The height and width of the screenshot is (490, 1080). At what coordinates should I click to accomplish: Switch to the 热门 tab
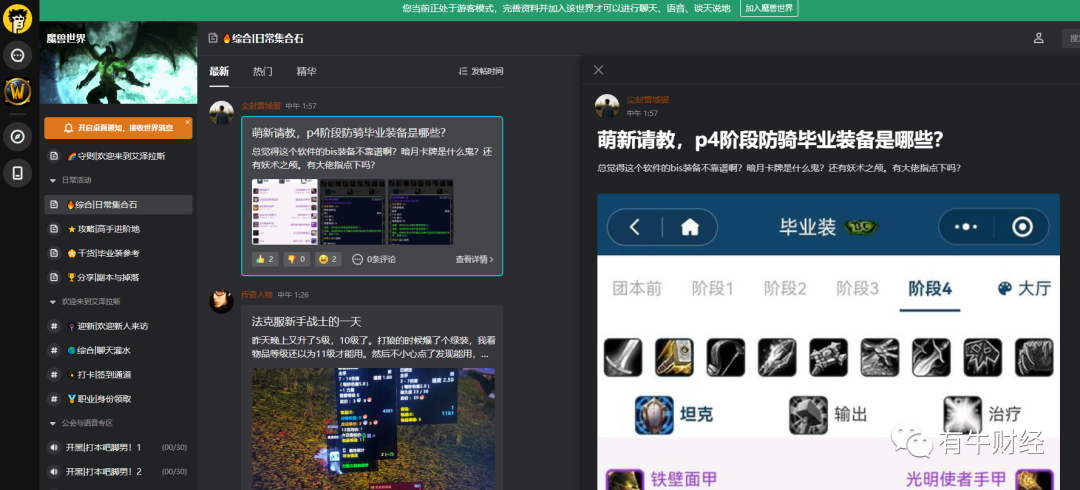(x=262, y=71)
